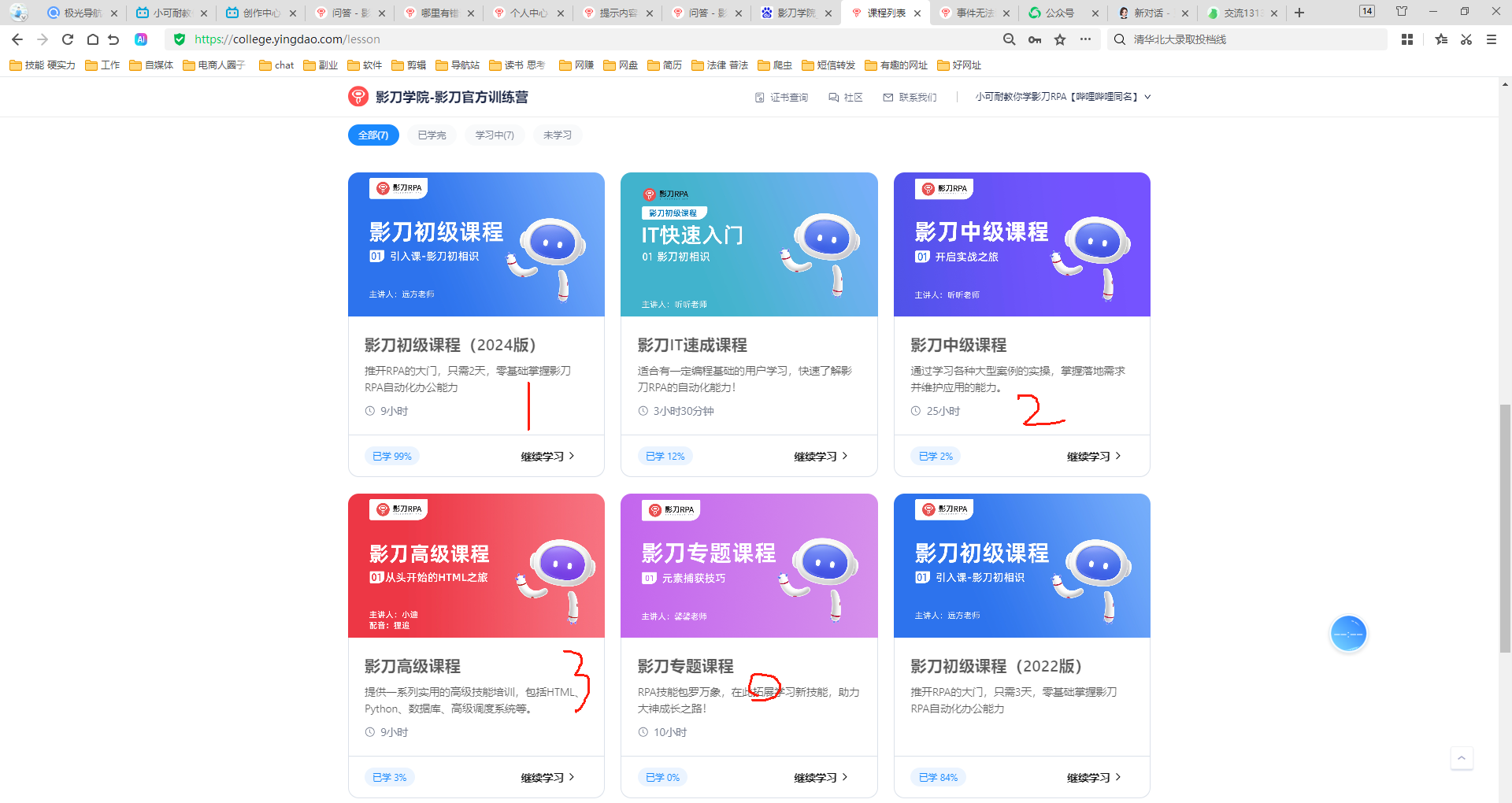Open the favorites list star icon
The image size is (1512, 803).
[x=1441, y=39]
